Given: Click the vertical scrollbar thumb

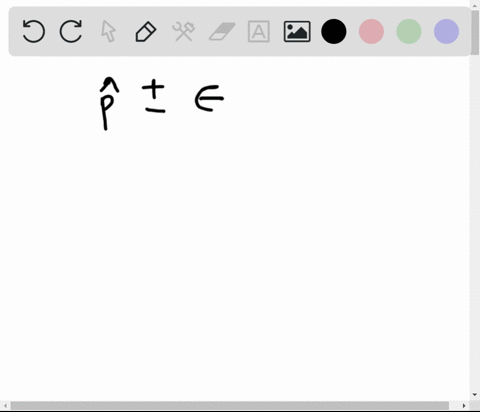Looking at the screenshot, I should pos(475,32).
